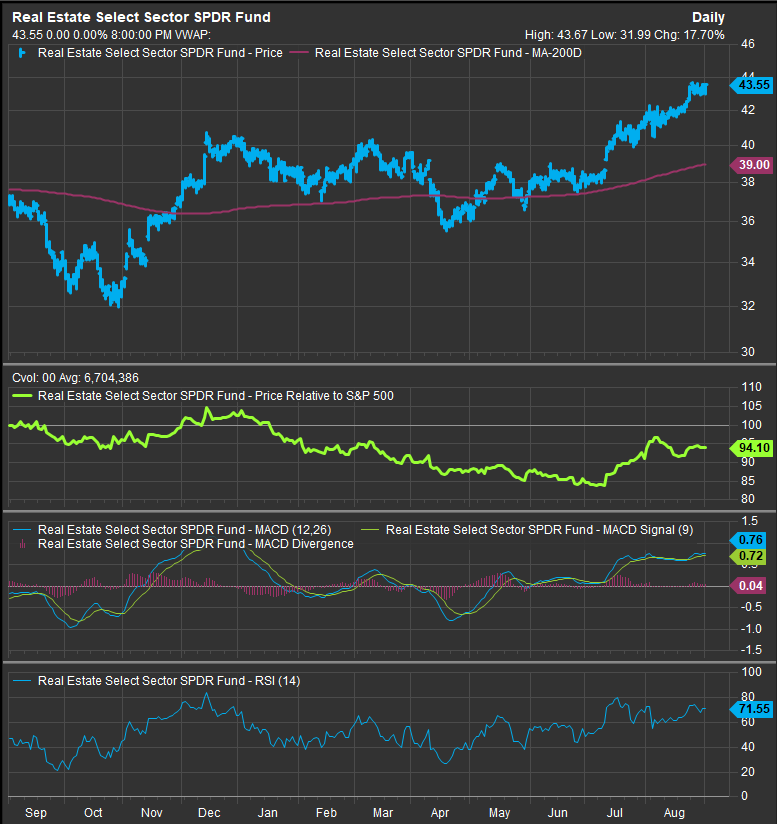The image size is (777, 824).
Task: Click the Nov month axis label
Action: pyautogui.click(x=152, y=812)
